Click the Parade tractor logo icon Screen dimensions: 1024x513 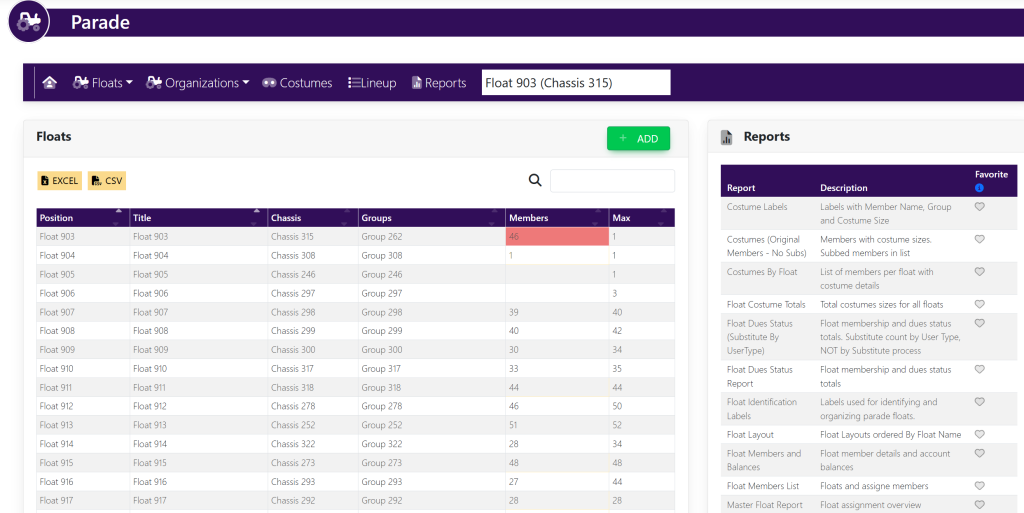[29, 21]
